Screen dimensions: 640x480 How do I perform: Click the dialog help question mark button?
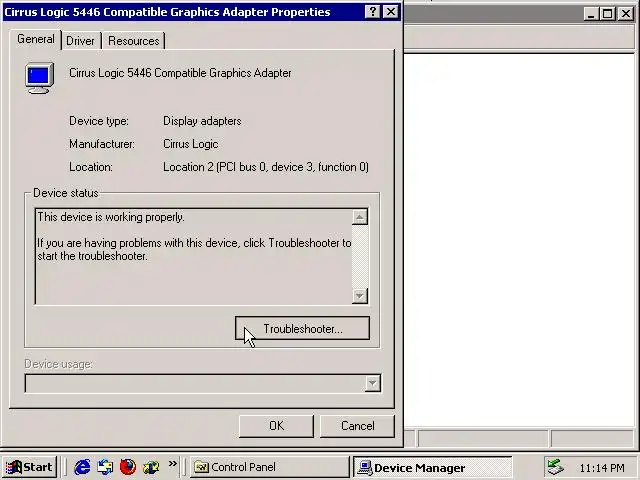coord(372,12)
